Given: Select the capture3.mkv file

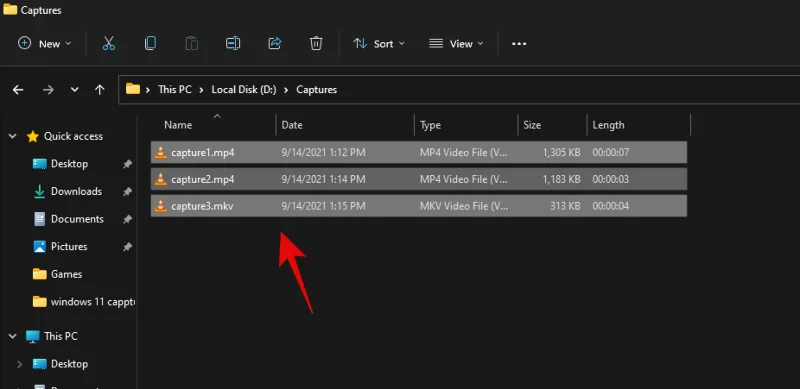Looking at the screenshot, I should (x=419, y=206).
